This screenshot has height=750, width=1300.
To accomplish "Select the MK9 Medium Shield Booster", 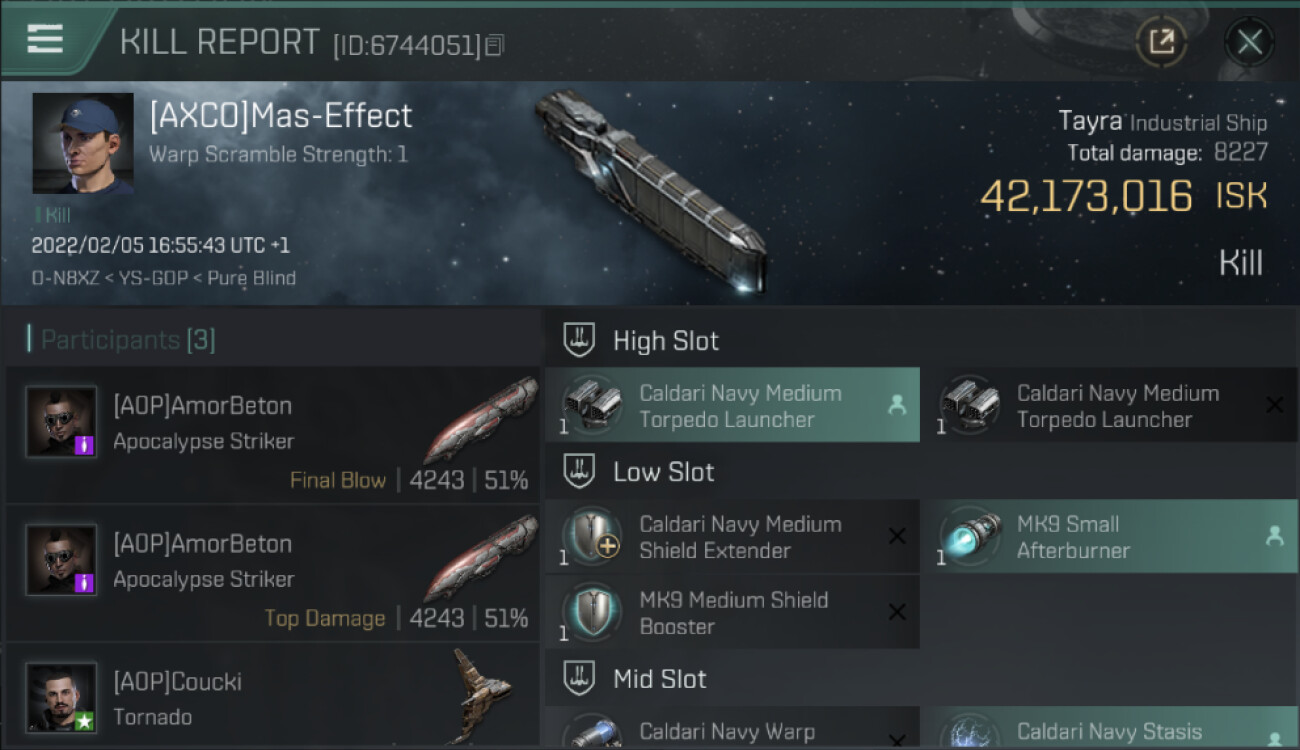I will (x=733, y=612).
